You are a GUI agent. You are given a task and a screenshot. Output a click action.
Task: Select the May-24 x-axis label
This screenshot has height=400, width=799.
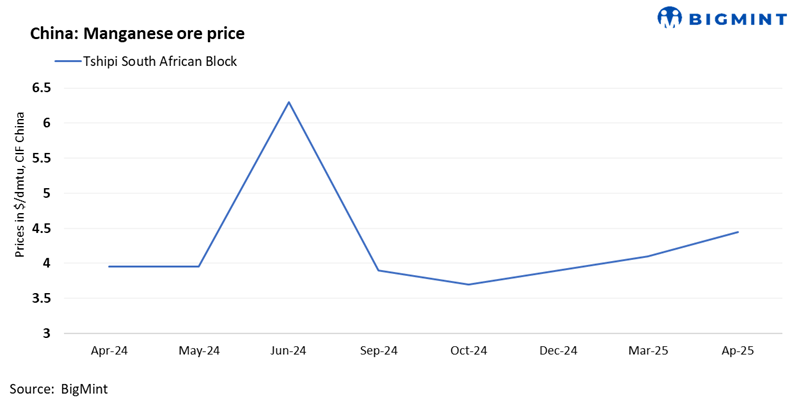[x=199, y=351]
